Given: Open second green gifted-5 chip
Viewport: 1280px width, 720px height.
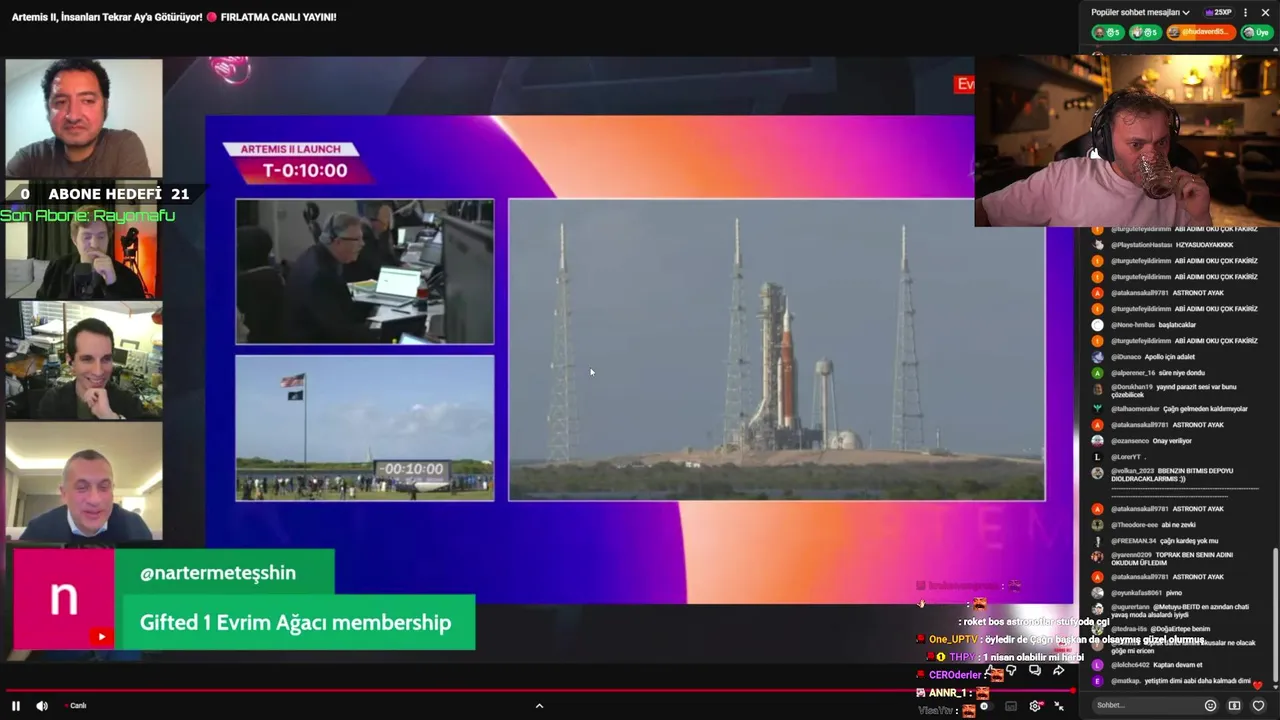Looking at the screenshot, I should tap(1145, 33).
